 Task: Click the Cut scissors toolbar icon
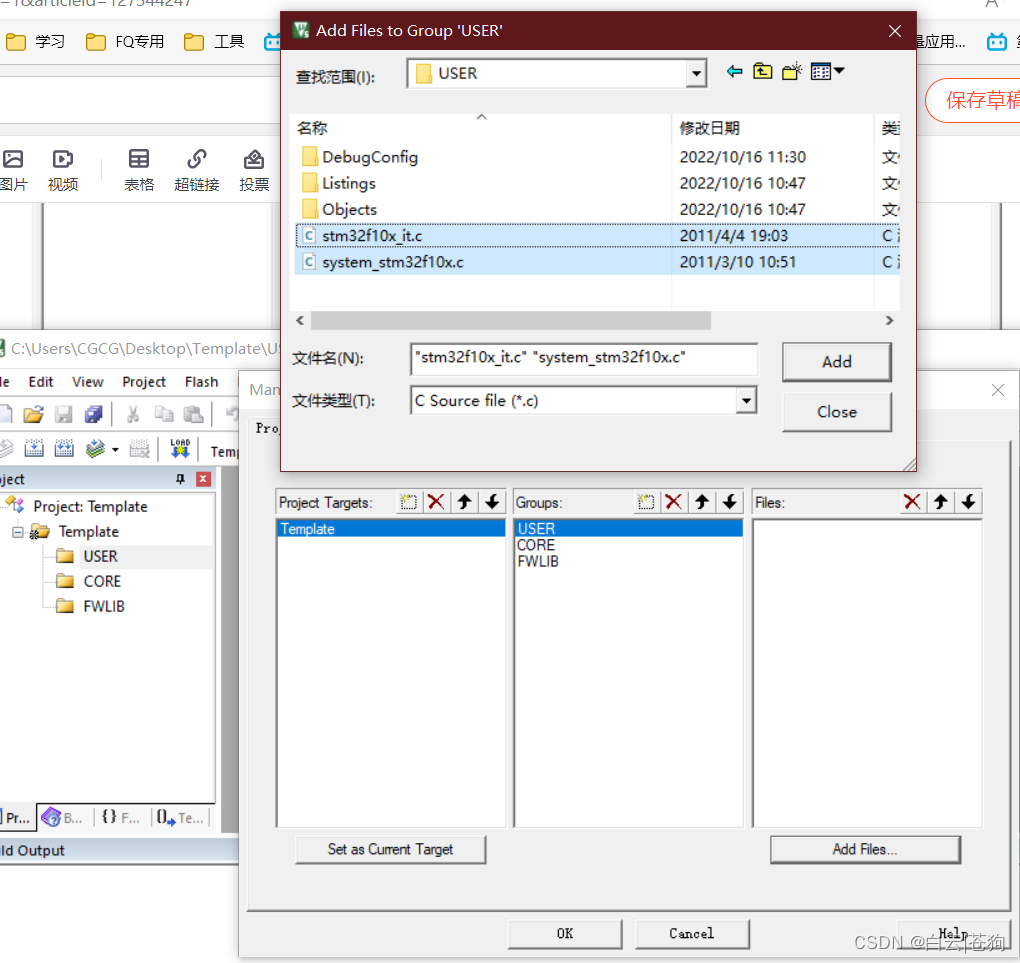[133, 414]
